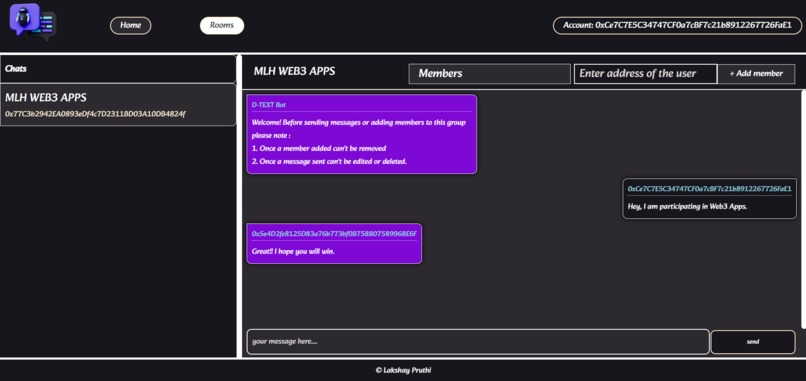Click the D-TEXT Bot sender name

pyautogui.click(x=268, y=104)
